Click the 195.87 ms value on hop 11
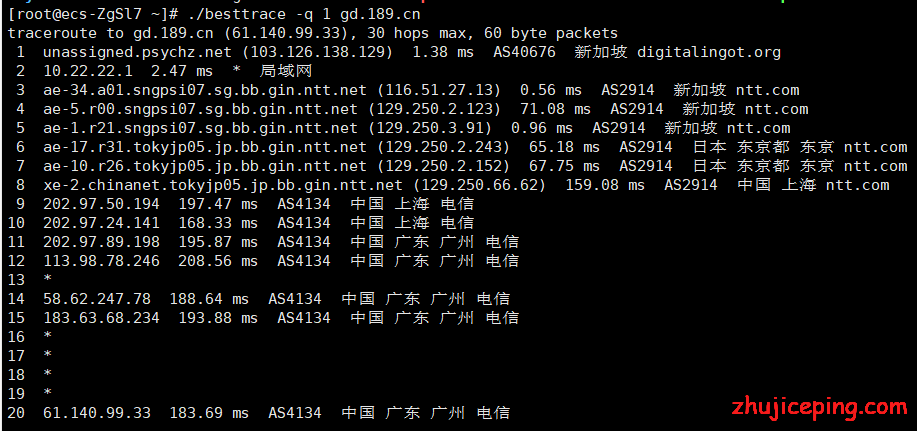The image size is (917, 431). click(x=218, y=242)
